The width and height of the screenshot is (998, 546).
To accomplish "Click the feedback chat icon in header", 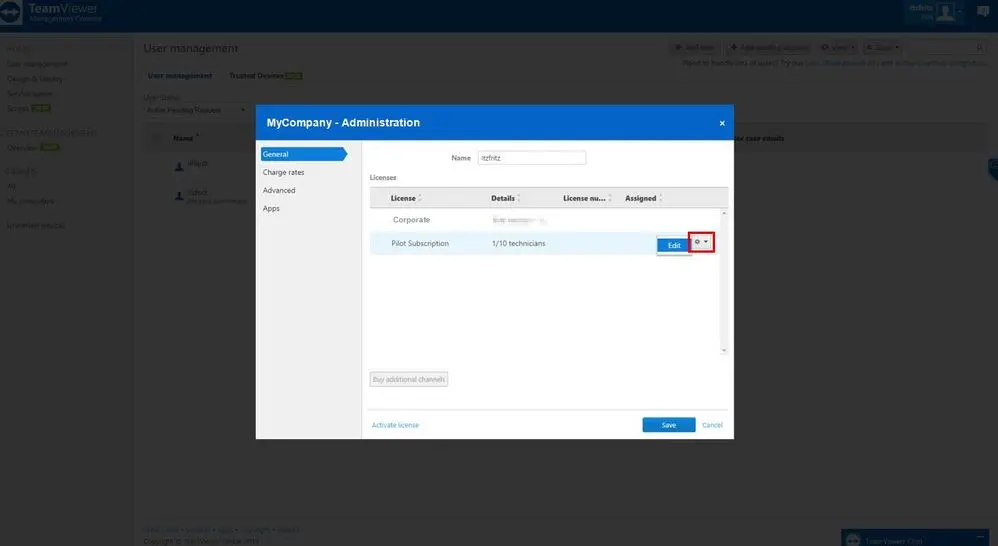I will 983,11.
